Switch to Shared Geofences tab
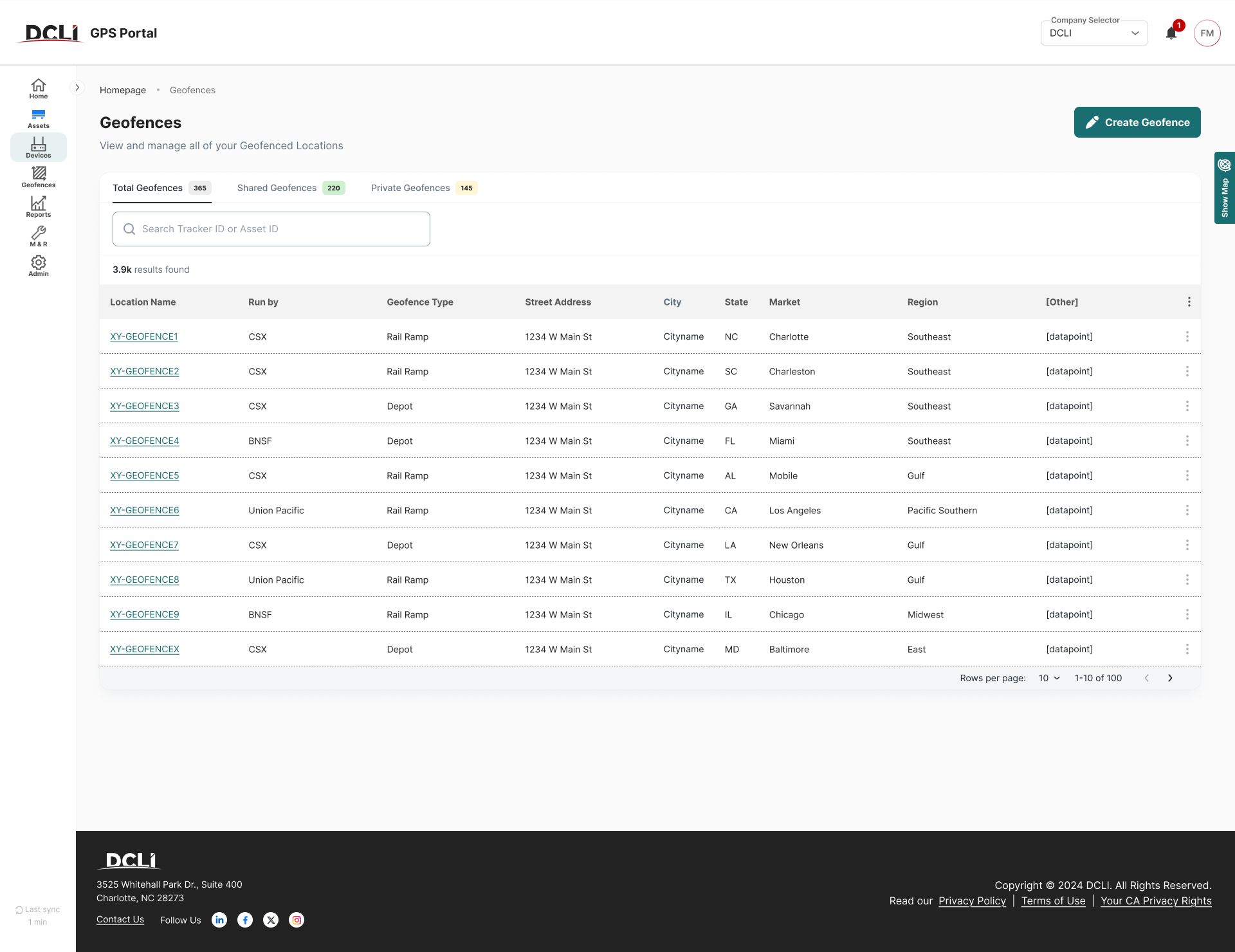1235x952 pixels. pyautogui.click(x=290, y=188)
